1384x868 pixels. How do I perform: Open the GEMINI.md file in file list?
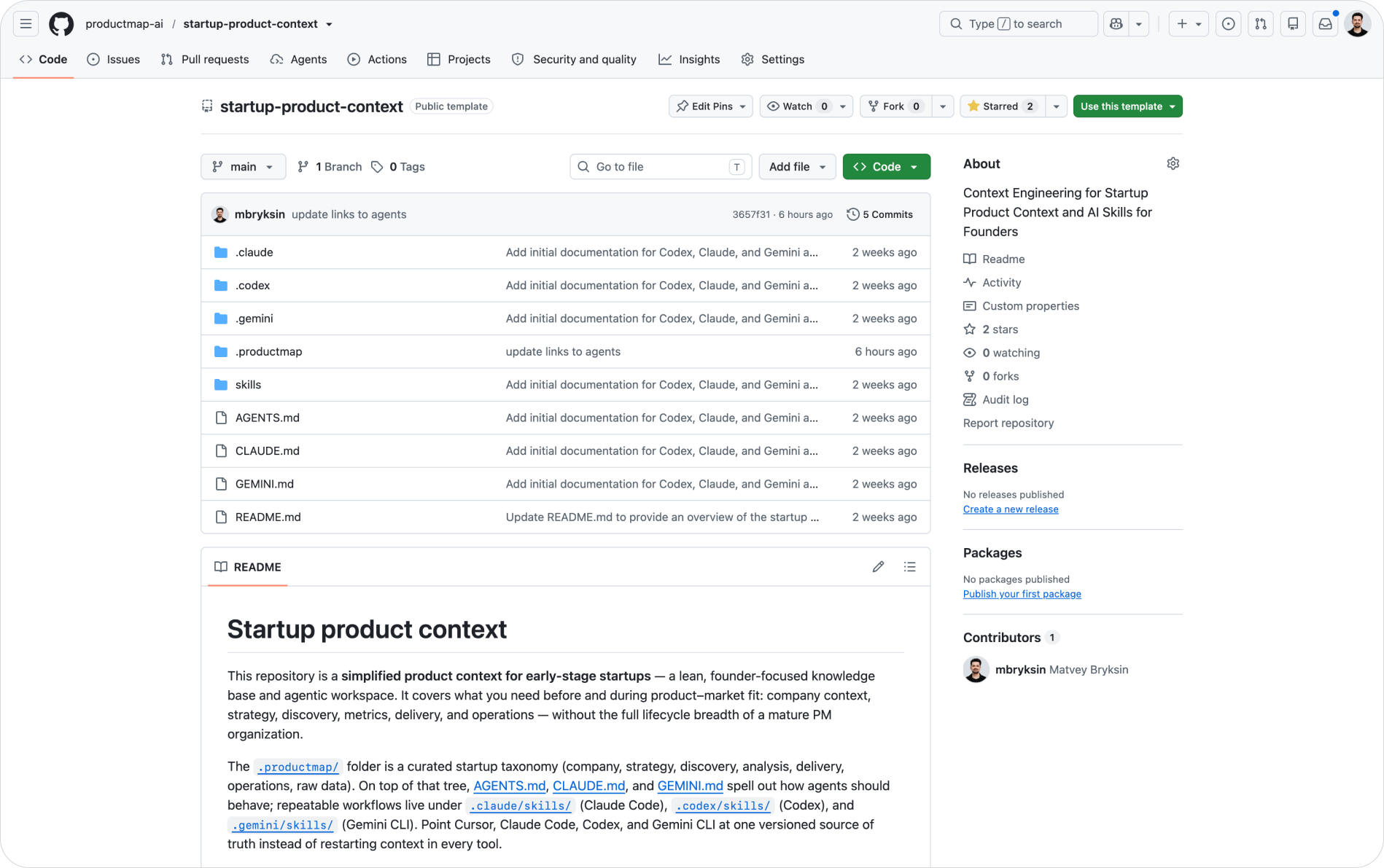(x=264, y=484)
